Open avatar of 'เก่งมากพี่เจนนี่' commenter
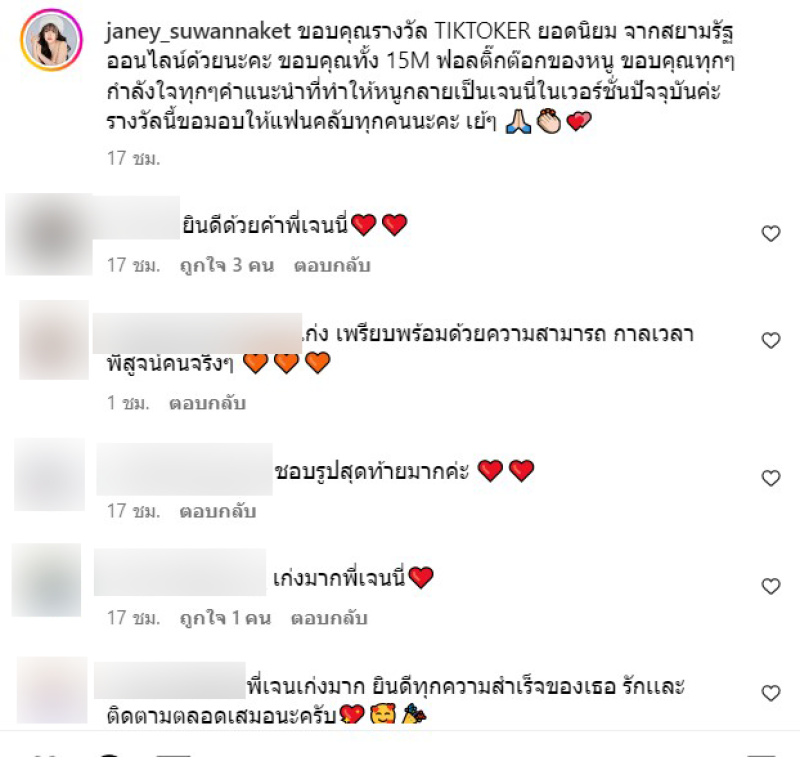Image resolution: width=800 pixels, height=757 pixels. pos(46,580)
